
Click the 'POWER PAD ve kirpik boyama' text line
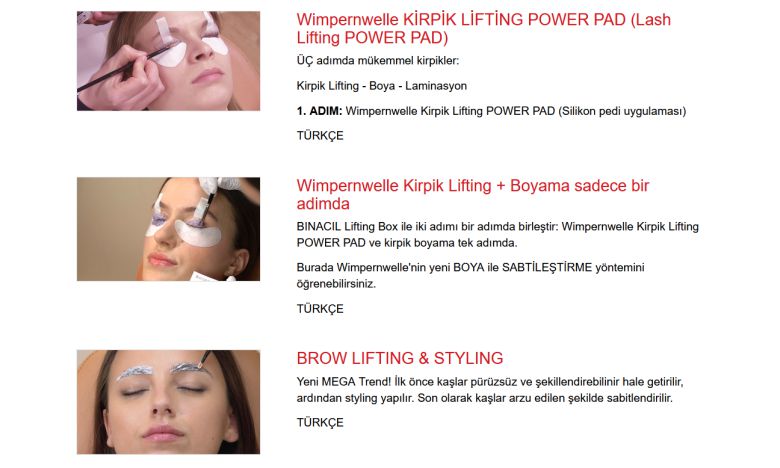point(407,243)
